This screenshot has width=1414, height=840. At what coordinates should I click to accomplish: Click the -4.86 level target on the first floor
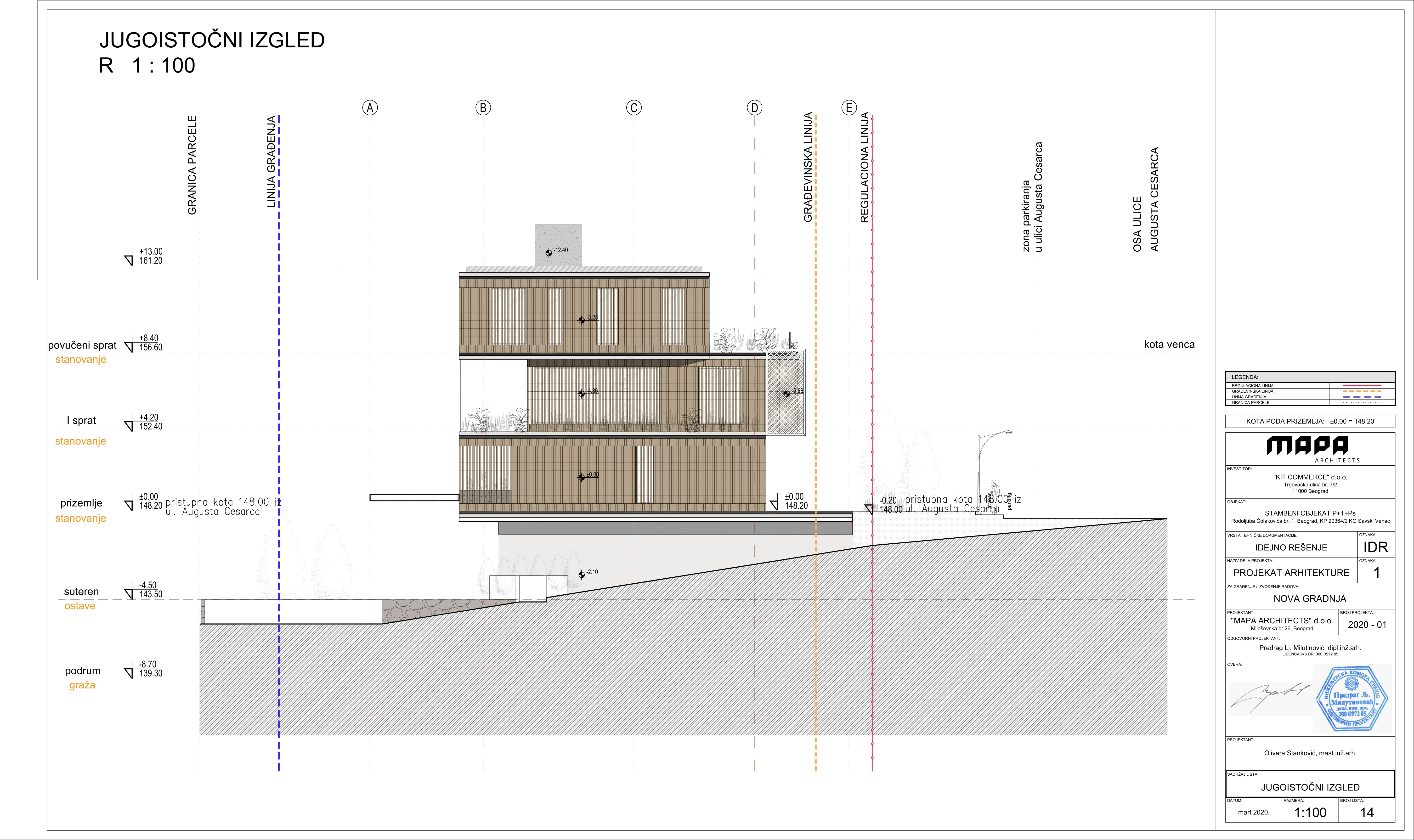tap(581, 393)
